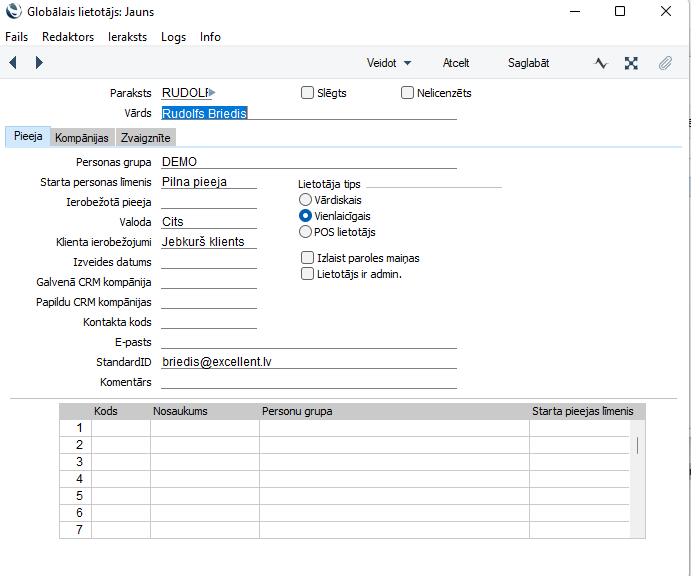691x576 pixels.
Task: Click into the E-pasts input field
Action: click(x=308, y=341)
